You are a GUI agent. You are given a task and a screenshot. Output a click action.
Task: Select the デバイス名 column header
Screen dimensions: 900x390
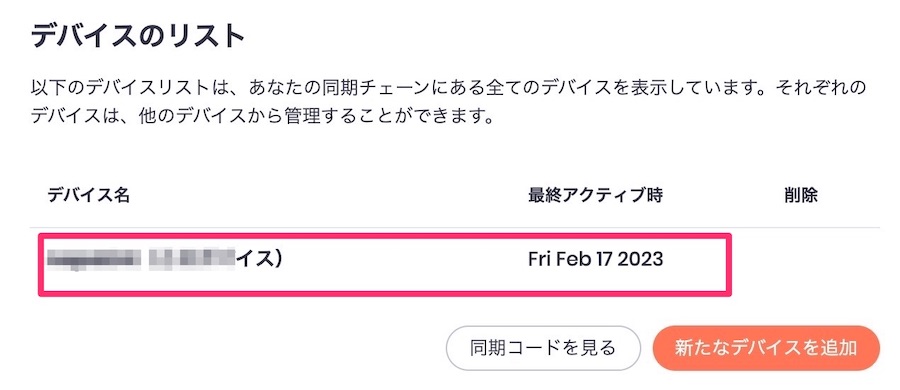[x=88, y=196]
